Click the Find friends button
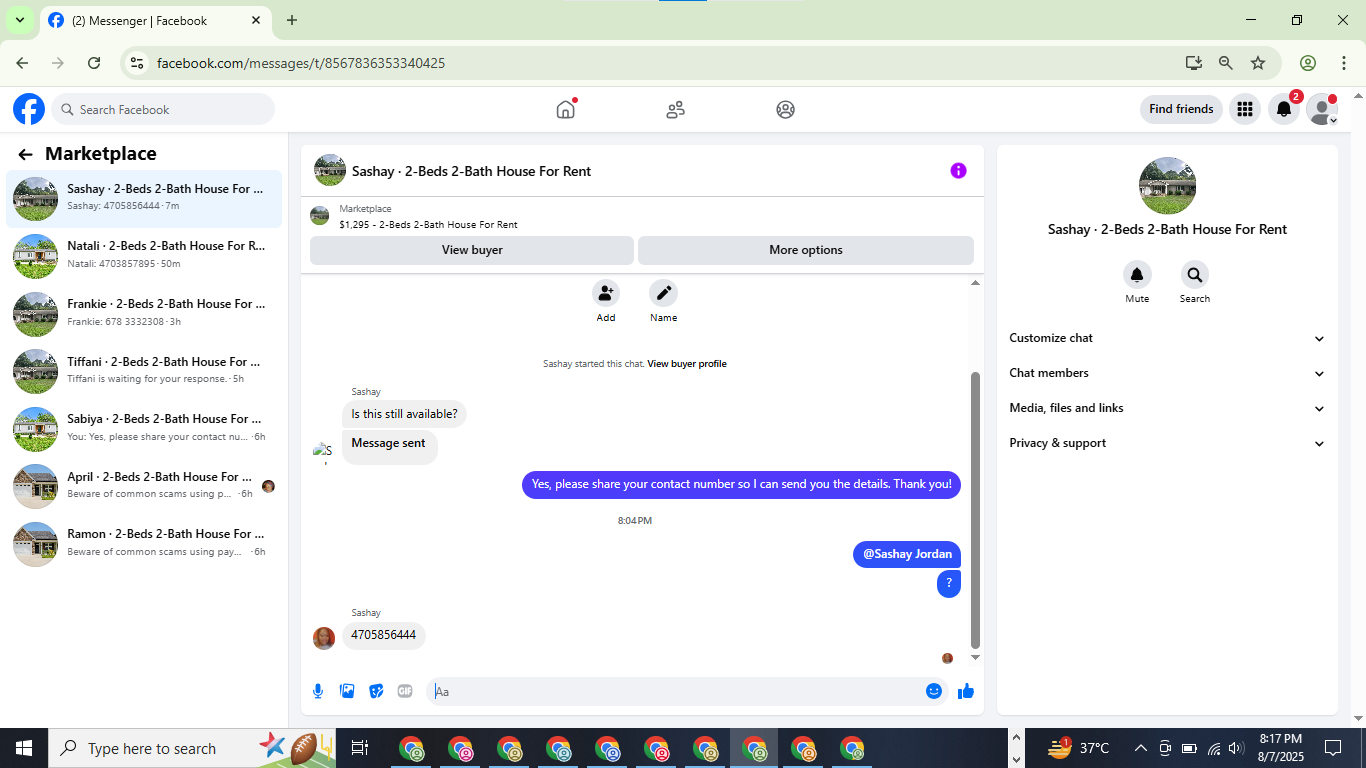The height and width of the screenshot is (768, 1366). [x=1181, y=109]
